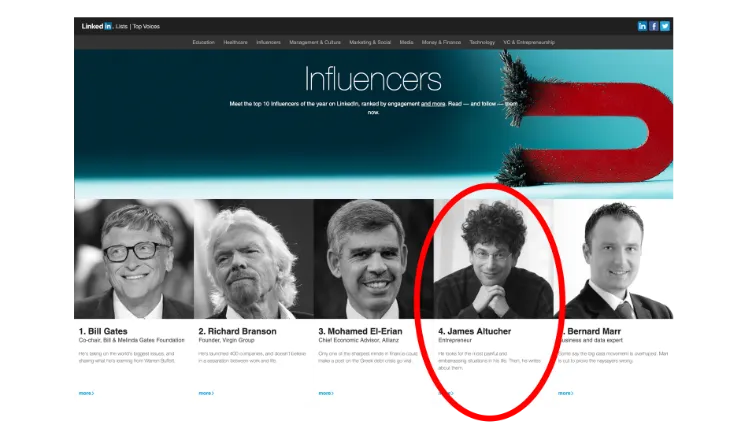
Task: Open 'more' link under Richard Branson
Action: click(x=206, y=393)
